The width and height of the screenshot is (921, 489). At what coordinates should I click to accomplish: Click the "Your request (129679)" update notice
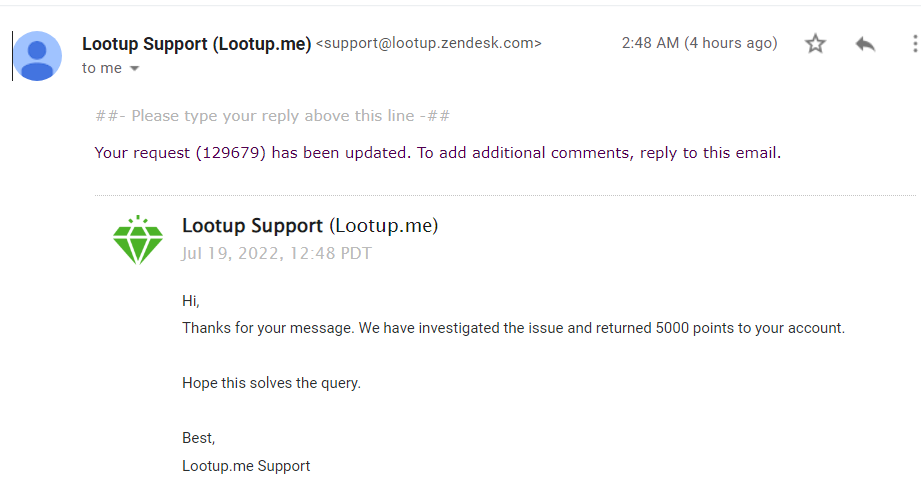click(437, 153)
